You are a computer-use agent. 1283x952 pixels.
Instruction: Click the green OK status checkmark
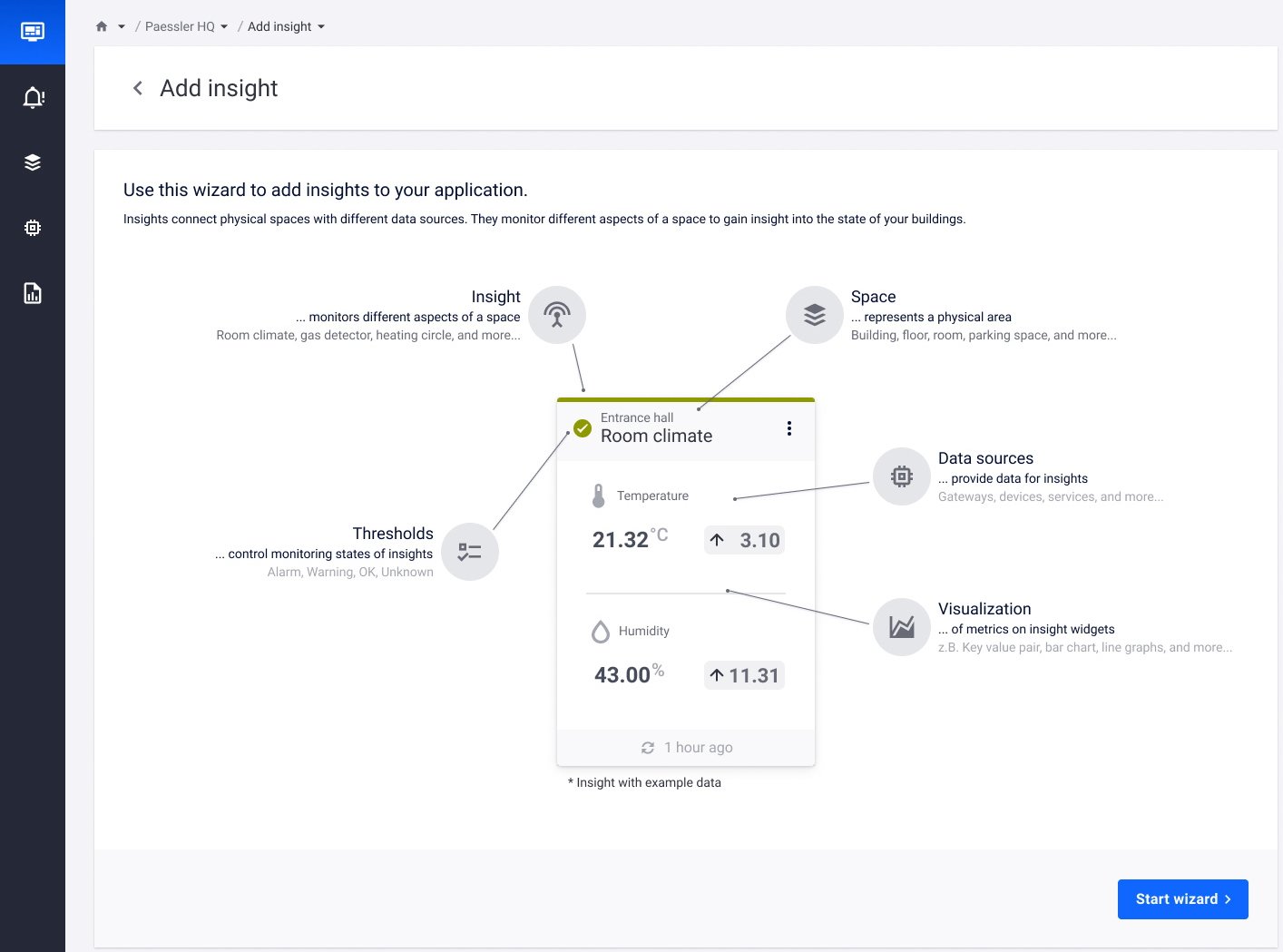click(583, 428)
